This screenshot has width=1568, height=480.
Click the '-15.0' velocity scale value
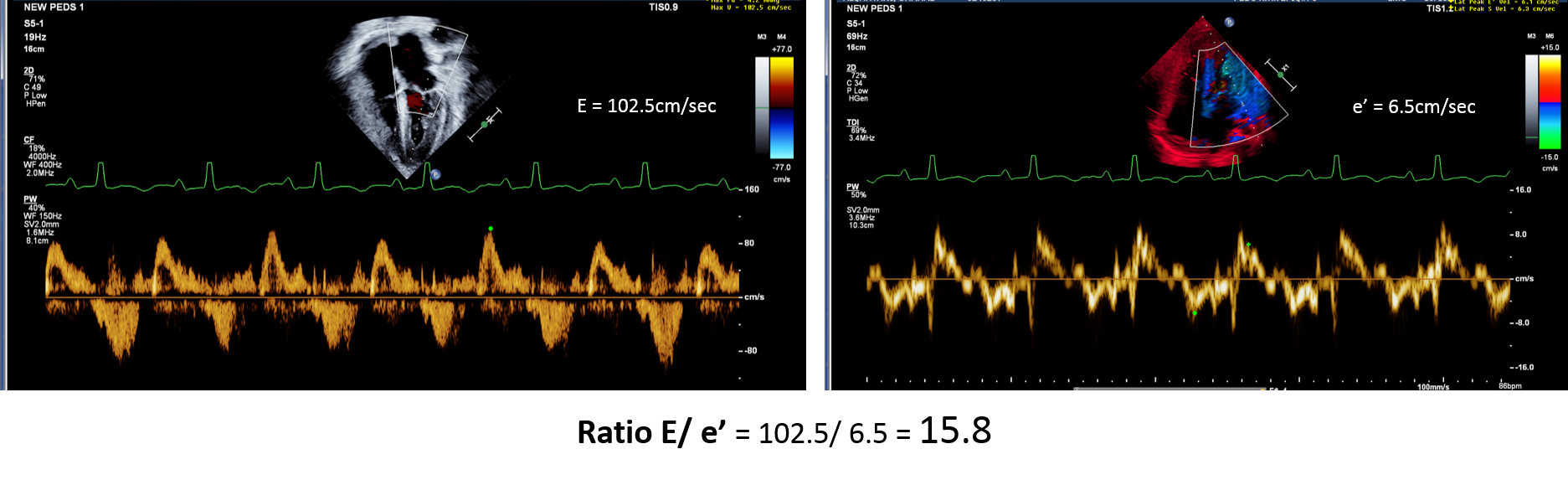point(1550,157)
